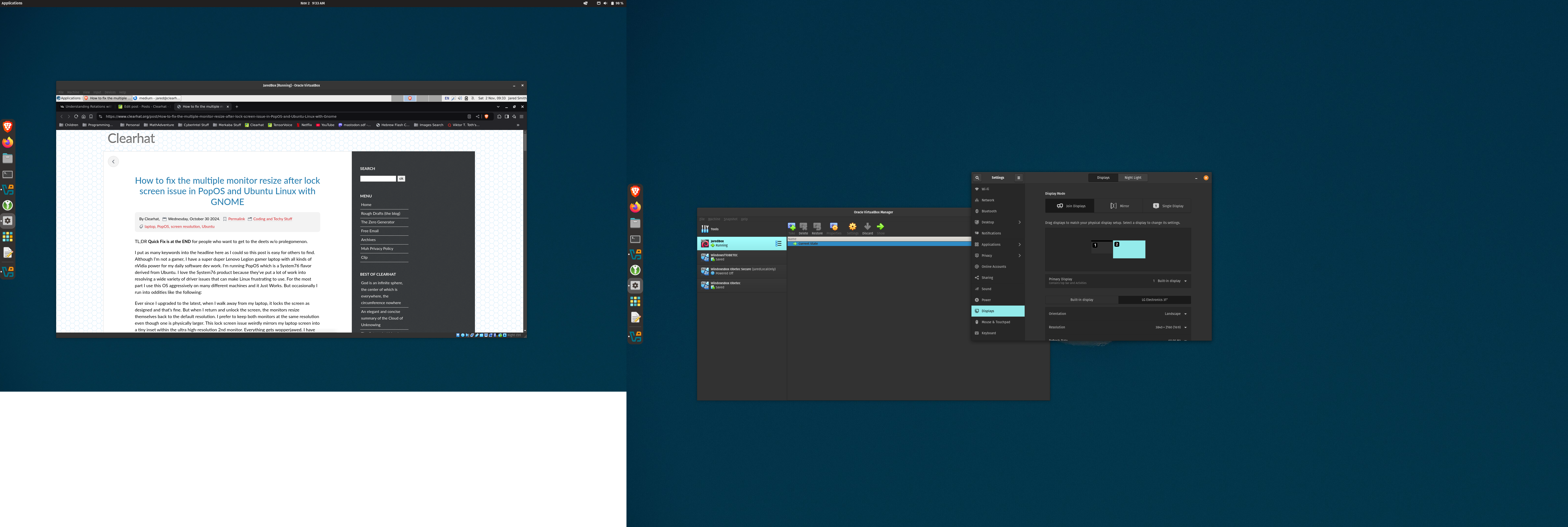Switch to Built-in display settings
Screen dimensions: 1568x527
pos(1082,300)
